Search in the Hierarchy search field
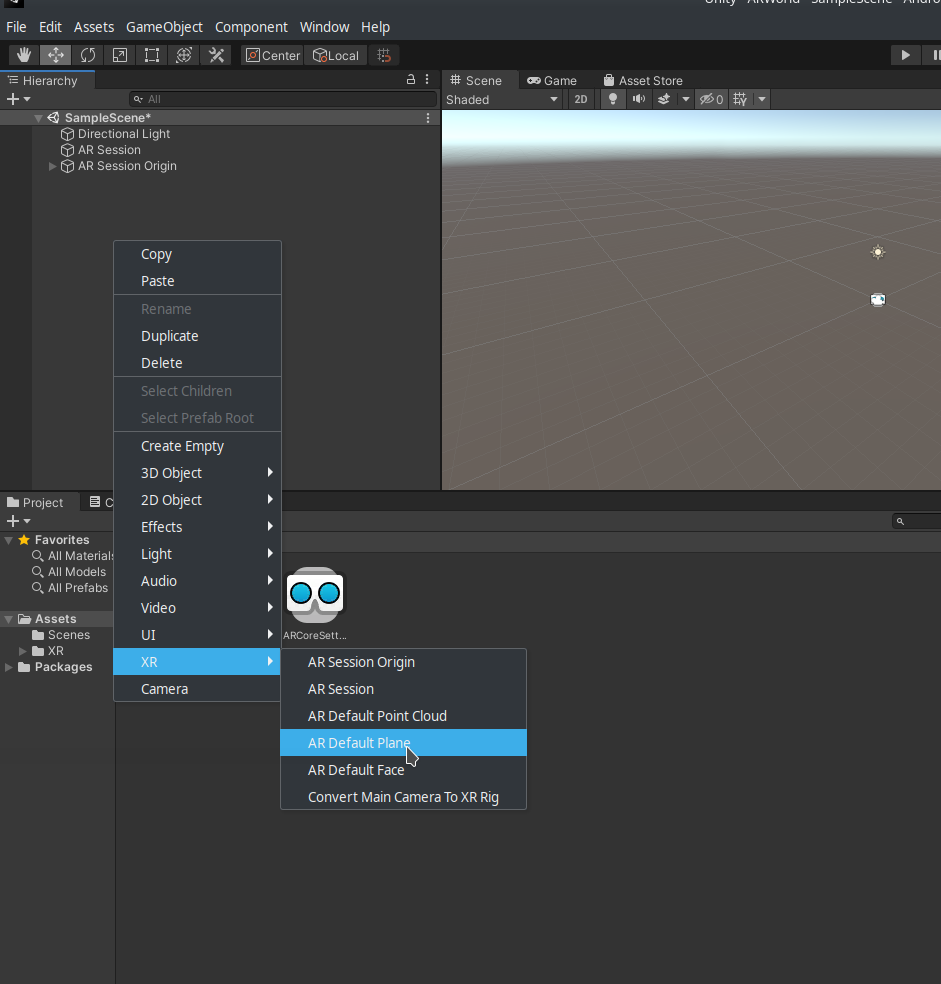This screenshot has width=941, height=984. coord(282,99)
